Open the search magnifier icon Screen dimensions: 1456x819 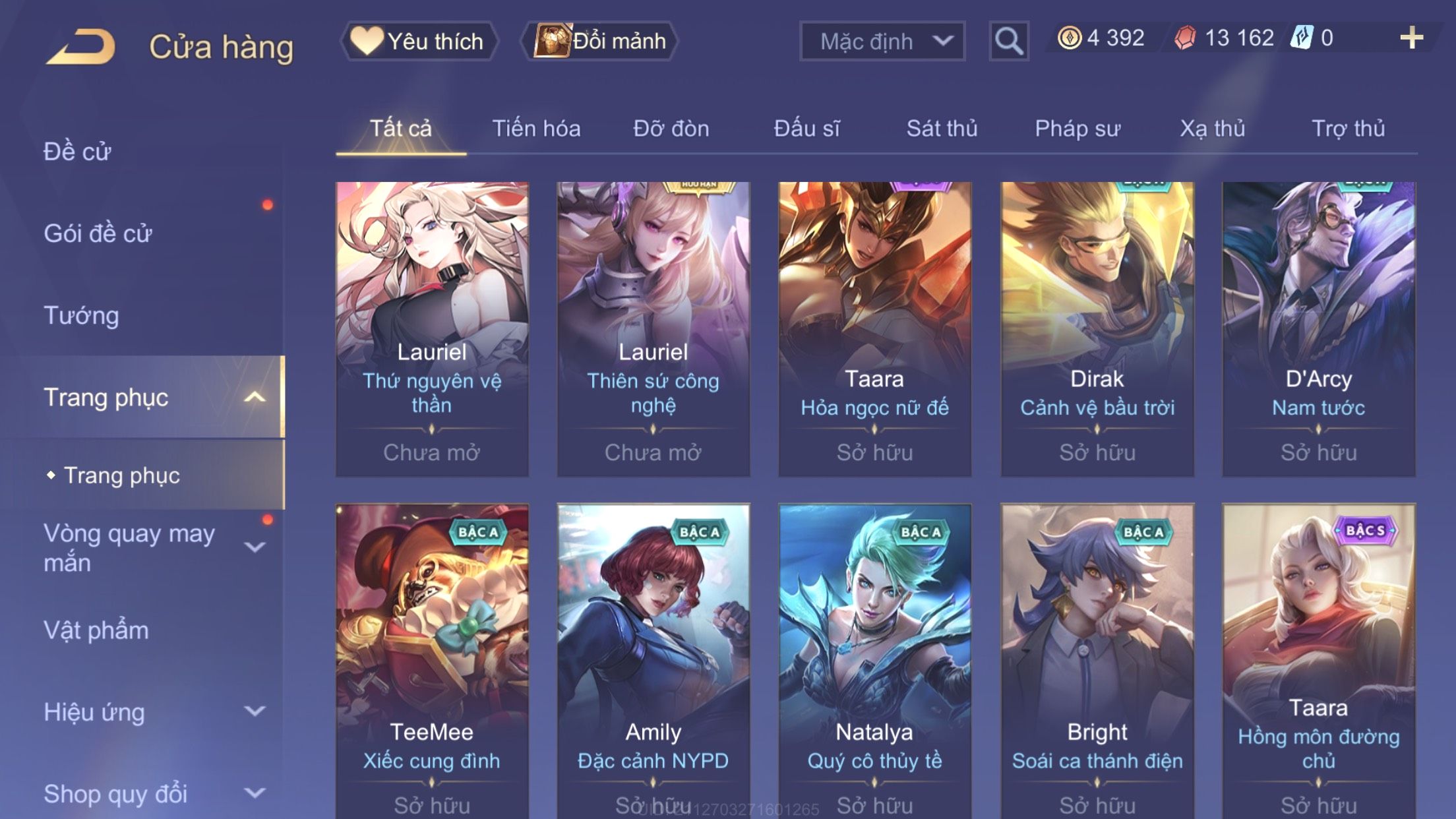click(1008, 41)
